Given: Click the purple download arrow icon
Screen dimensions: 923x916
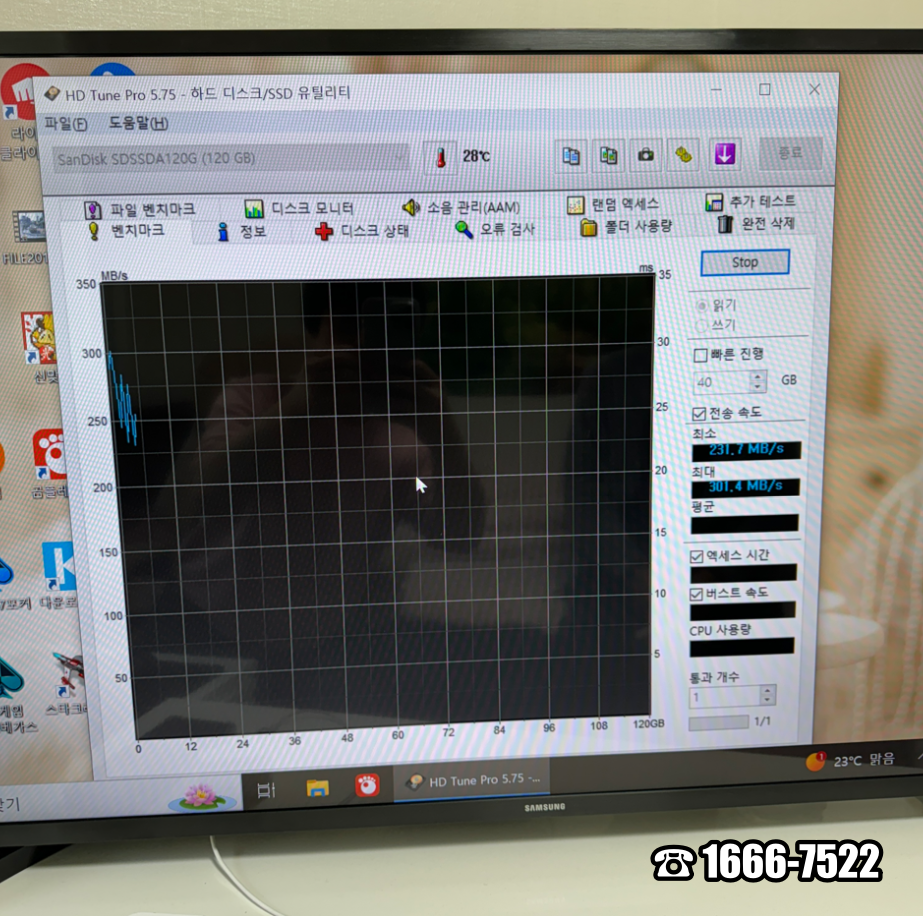Looking at the screenshot, I should tap(724, 154).
